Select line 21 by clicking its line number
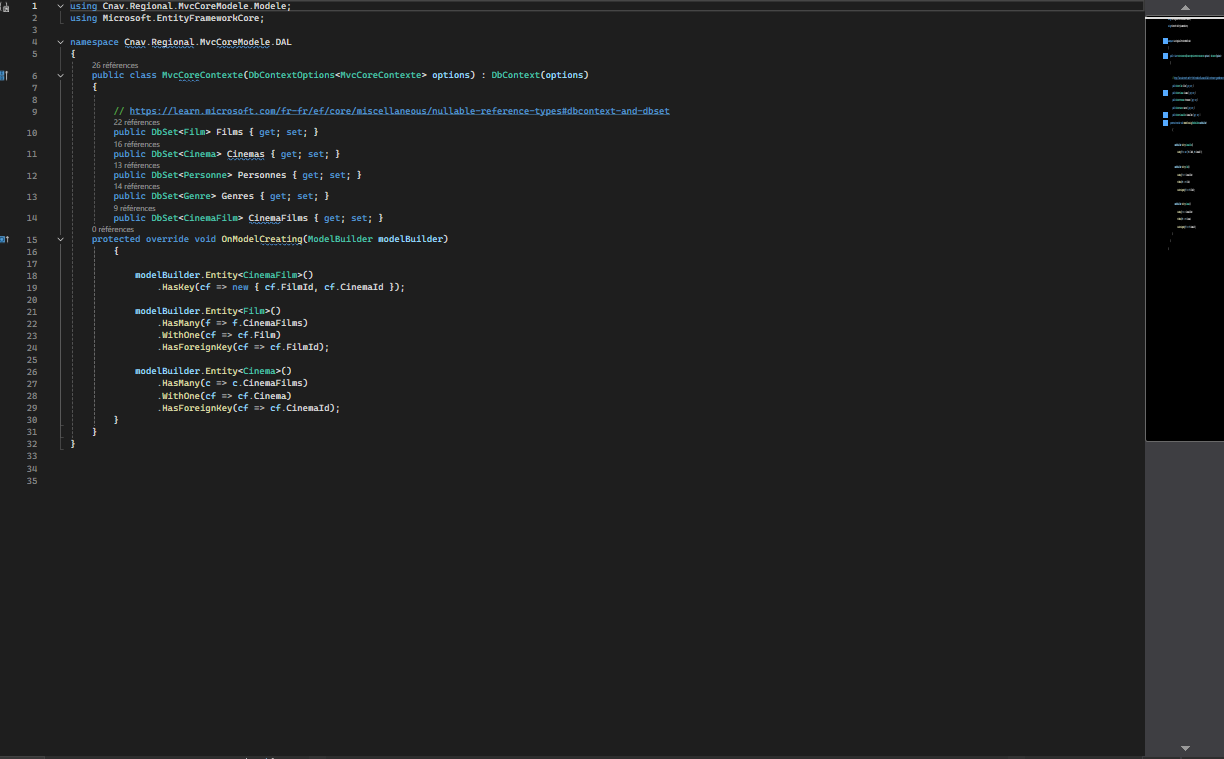 click(31, 310)
